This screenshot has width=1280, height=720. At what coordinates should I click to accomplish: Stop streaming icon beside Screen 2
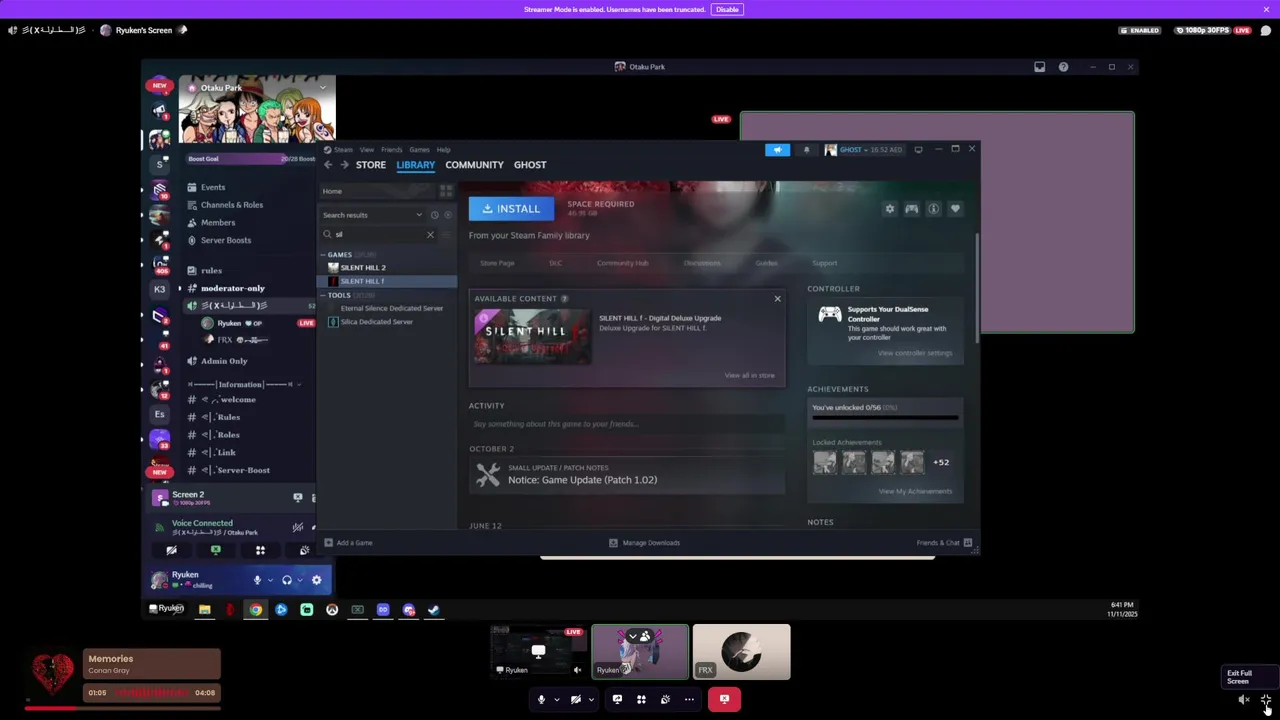297,497
